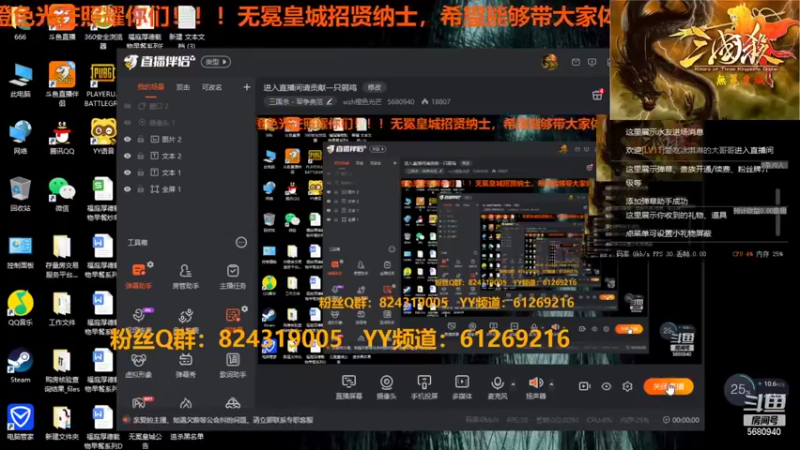Click room ID 5680940 in header
The width and height of the screenshot is (800, 450).
click(401, 102)
